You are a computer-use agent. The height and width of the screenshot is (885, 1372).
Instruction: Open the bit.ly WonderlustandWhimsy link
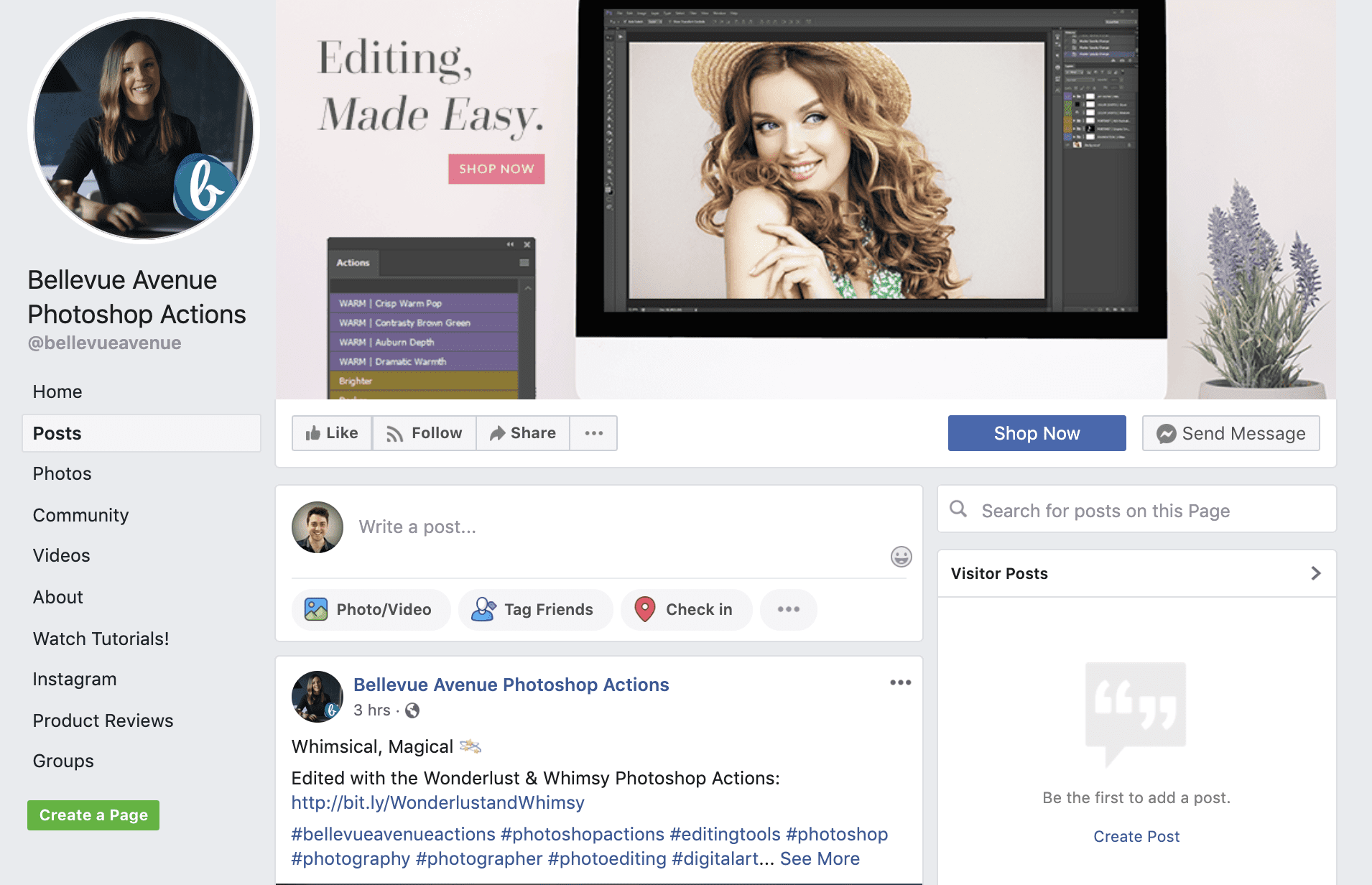(437, 802)
